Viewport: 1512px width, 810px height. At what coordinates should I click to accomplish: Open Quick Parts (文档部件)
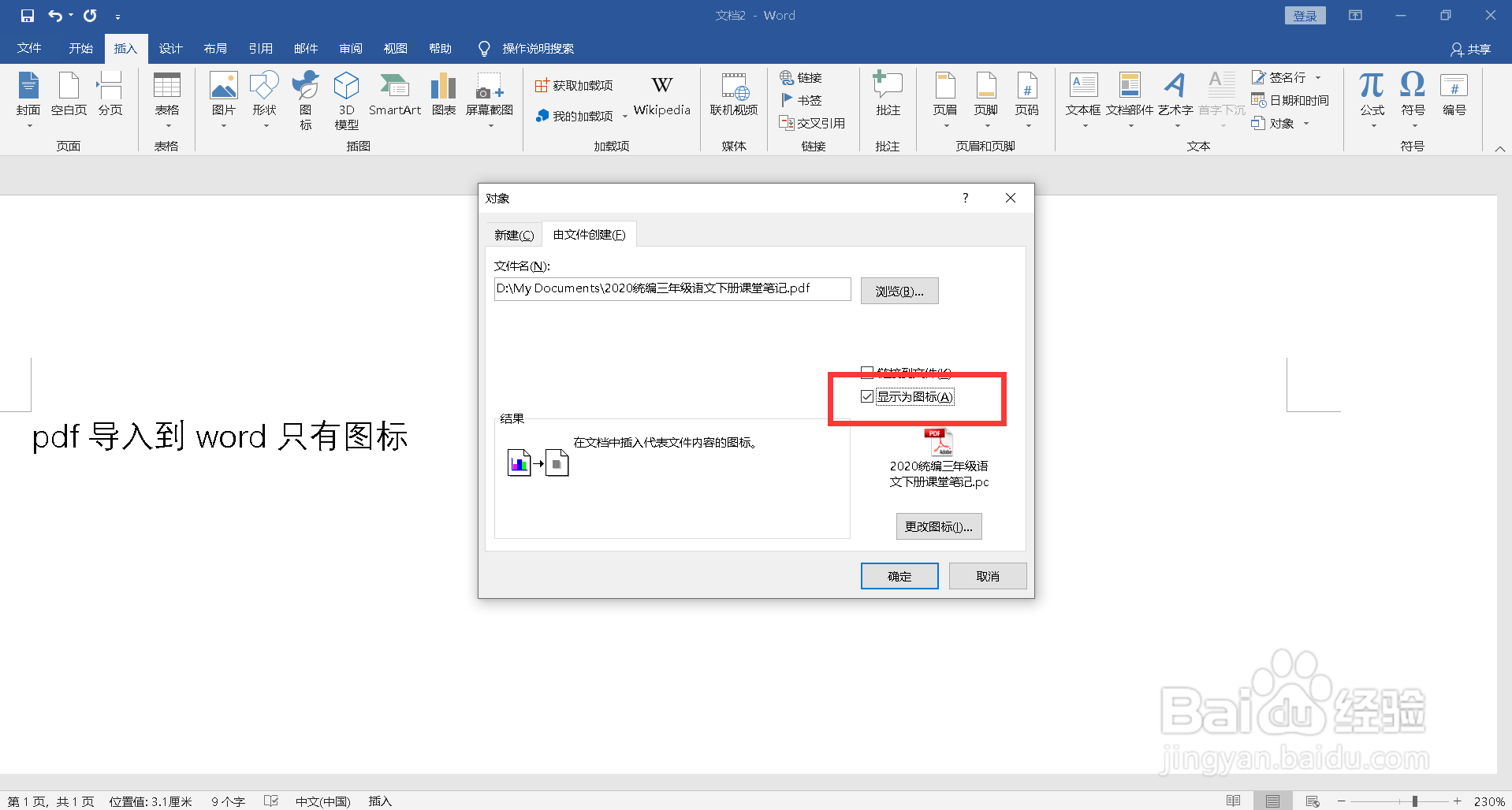(x=1130, y=101)
